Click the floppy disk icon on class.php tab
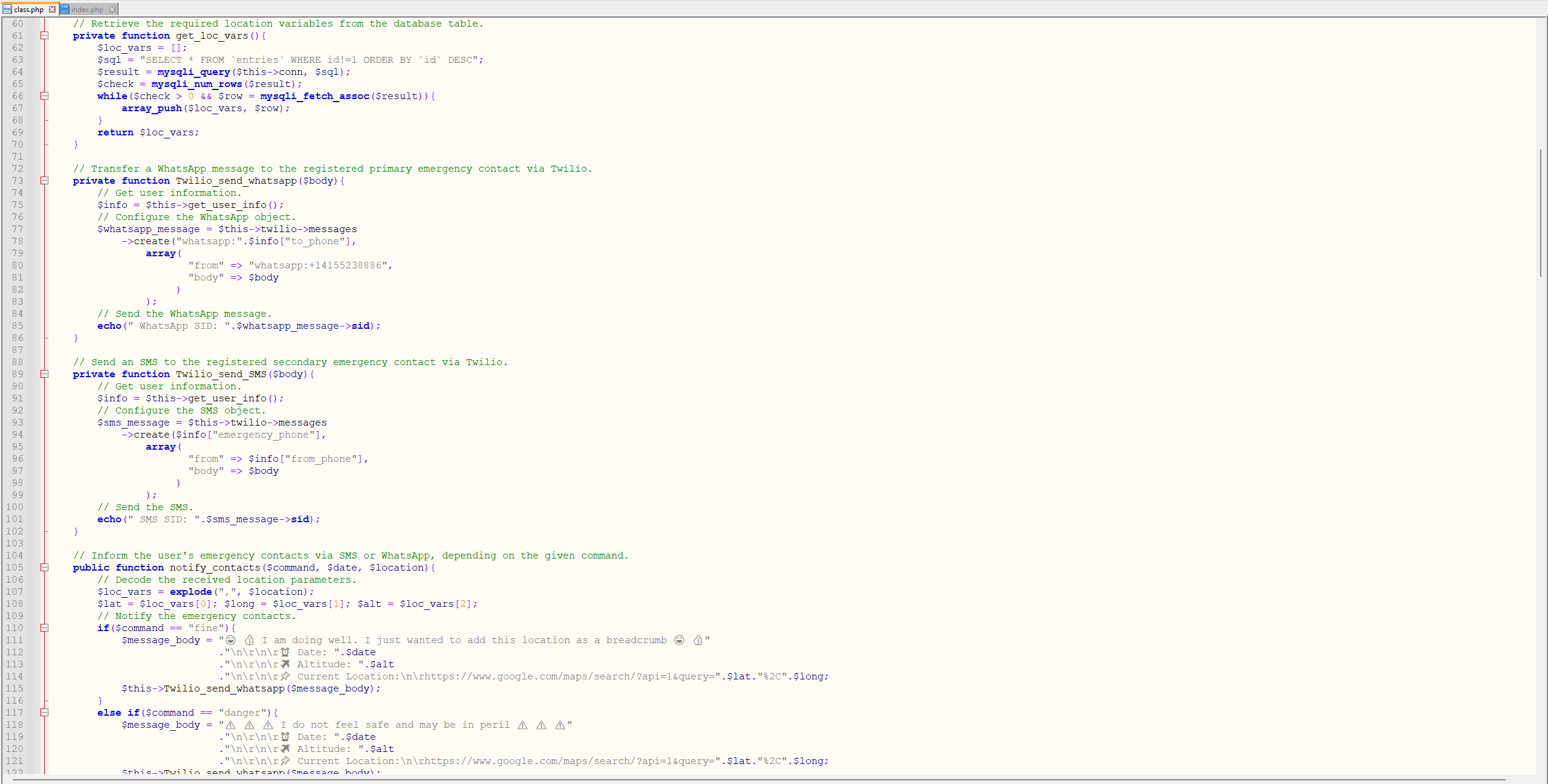The image size is (1548, 784). click(x=8, y=9)
